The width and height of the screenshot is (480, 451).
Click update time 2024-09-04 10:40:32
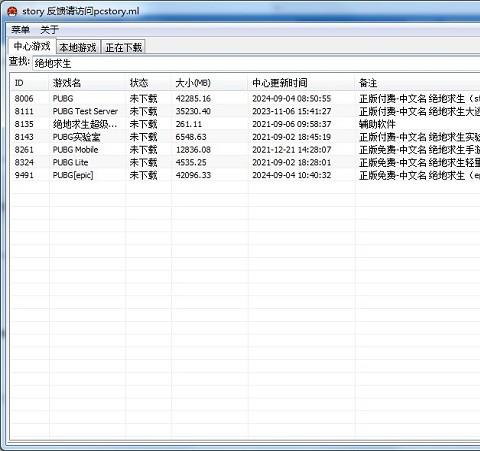coord(292,175)
